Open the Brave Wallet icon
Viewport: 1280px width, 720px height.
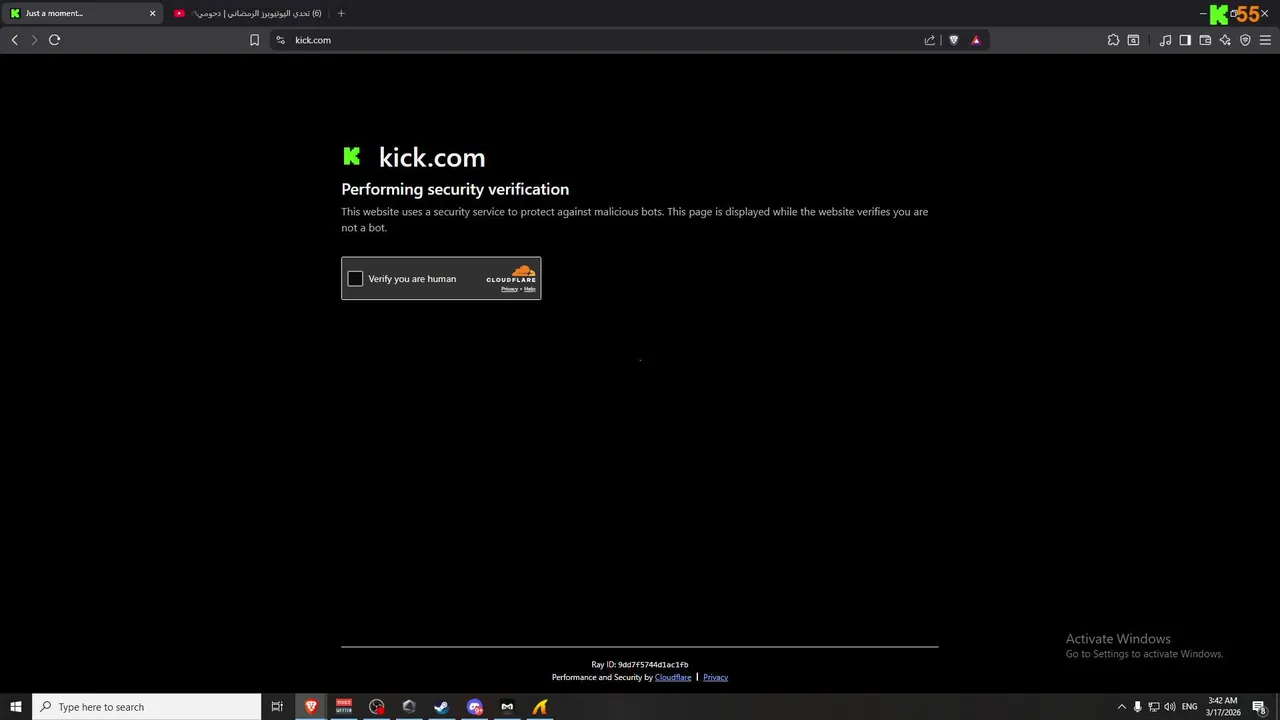[x=1205, y=40]
